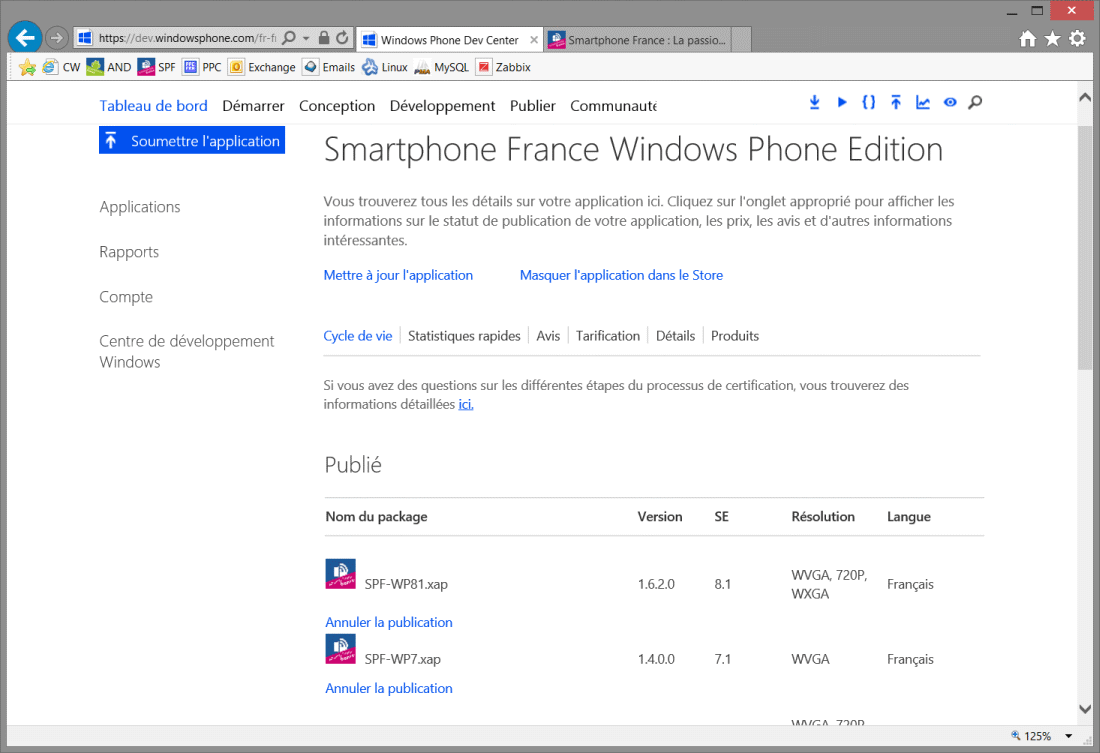Image resolution: width=1100 pixels, height=753 pixels.
Task: Click the download arrow icon in the site header
Action: pyautogui.click(x=814, y=102)
